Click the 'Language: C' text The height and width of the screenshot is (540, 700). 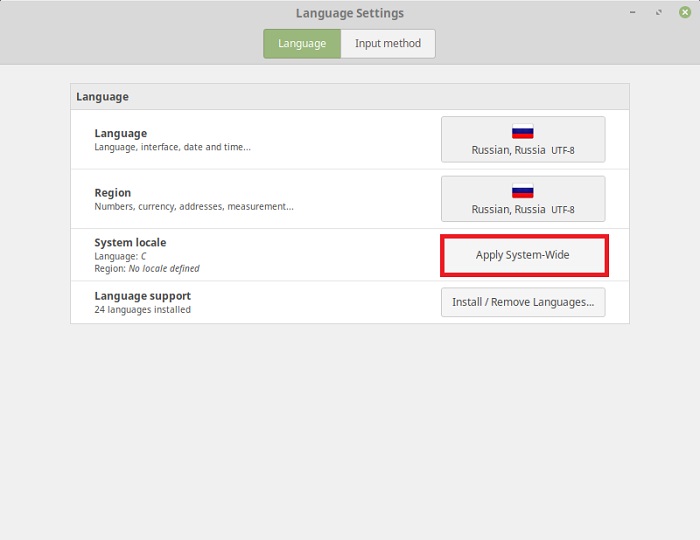pyautogui.click(x=120, y=256)
